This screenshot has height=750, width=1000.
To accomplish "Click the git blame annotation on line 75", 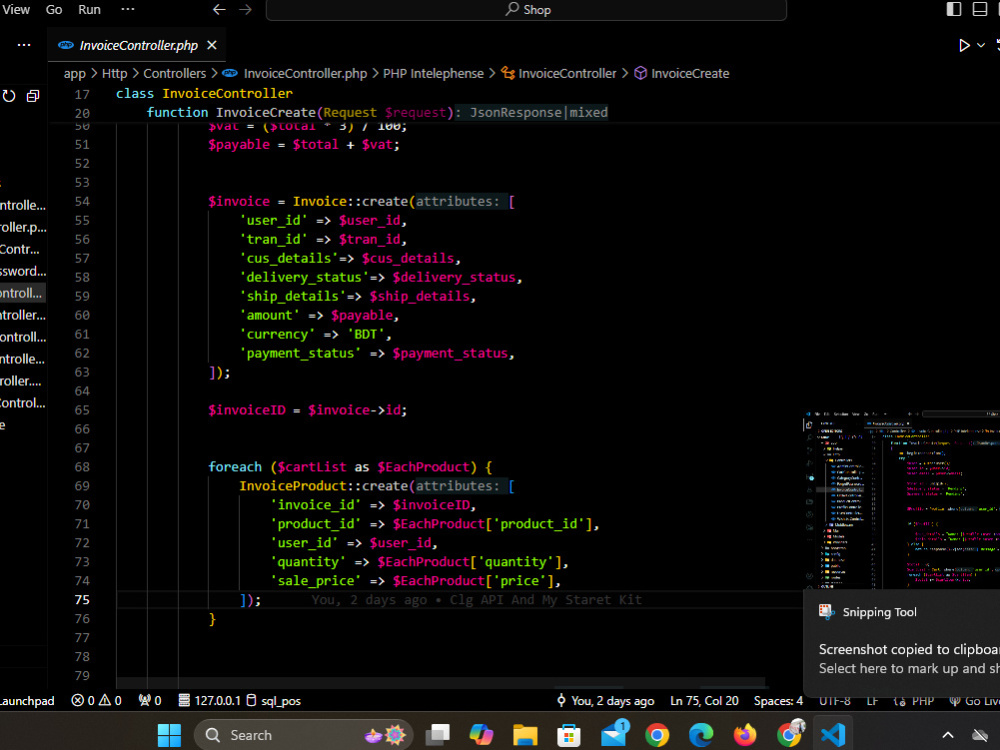I will 476,599.
